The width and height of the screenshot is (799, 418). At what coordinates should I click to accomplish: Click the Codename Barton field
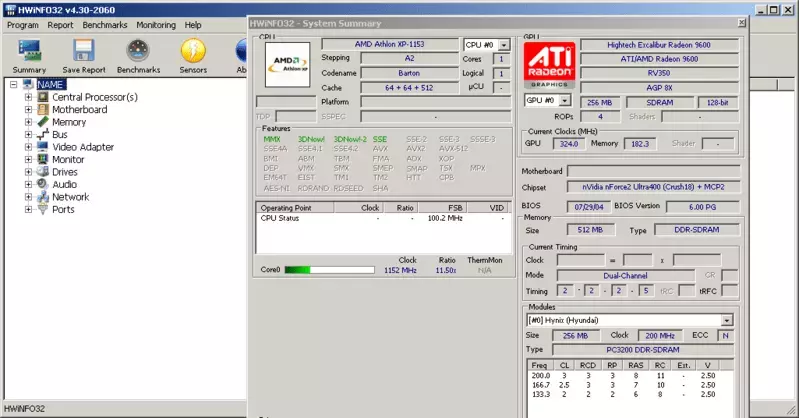[x=409, y=73]
